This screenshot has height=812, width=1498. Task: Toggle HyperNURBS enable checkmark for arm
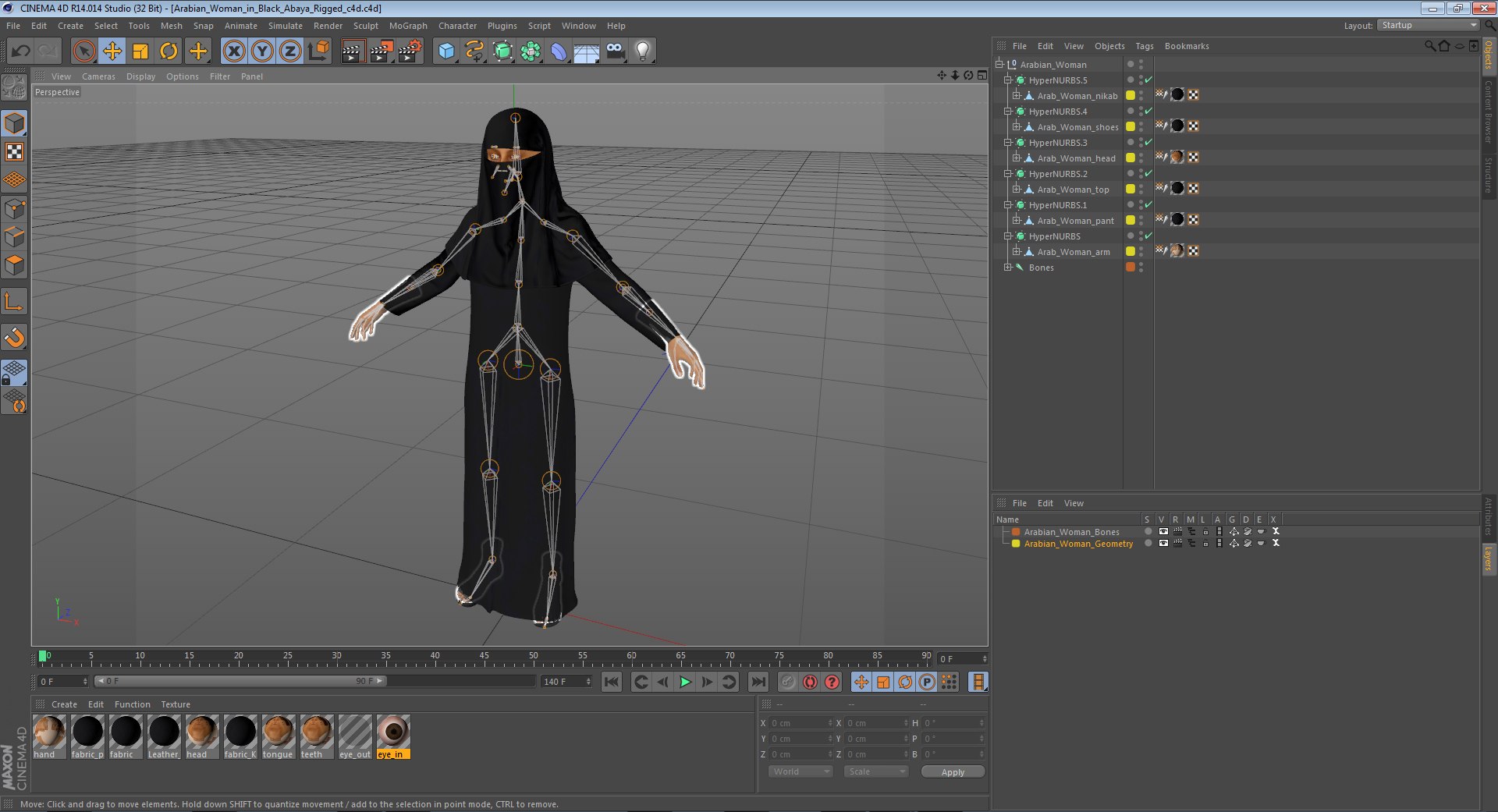coord(1149,236)
